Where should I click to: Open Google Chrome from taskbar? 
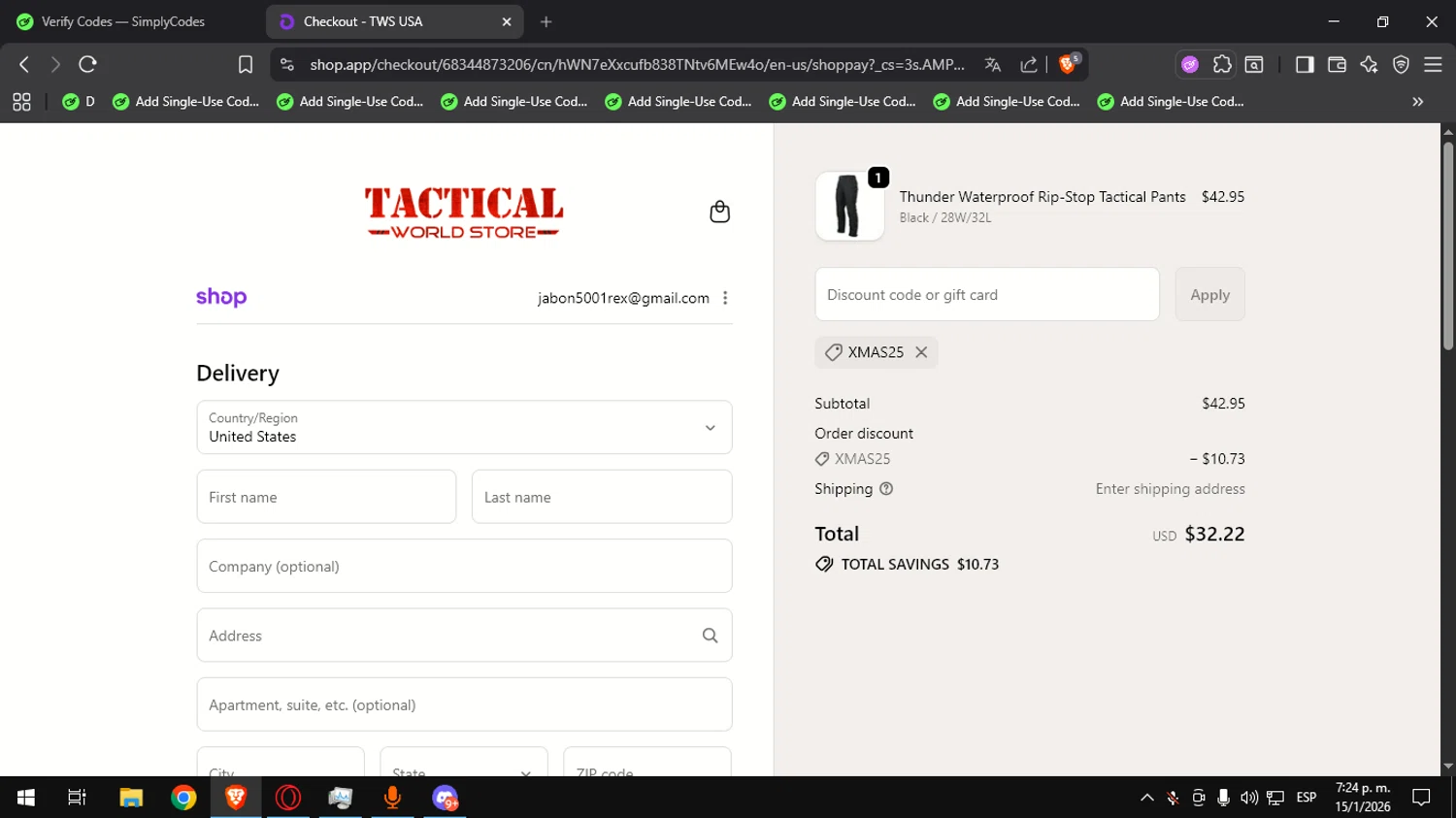(x=183, y=798)
